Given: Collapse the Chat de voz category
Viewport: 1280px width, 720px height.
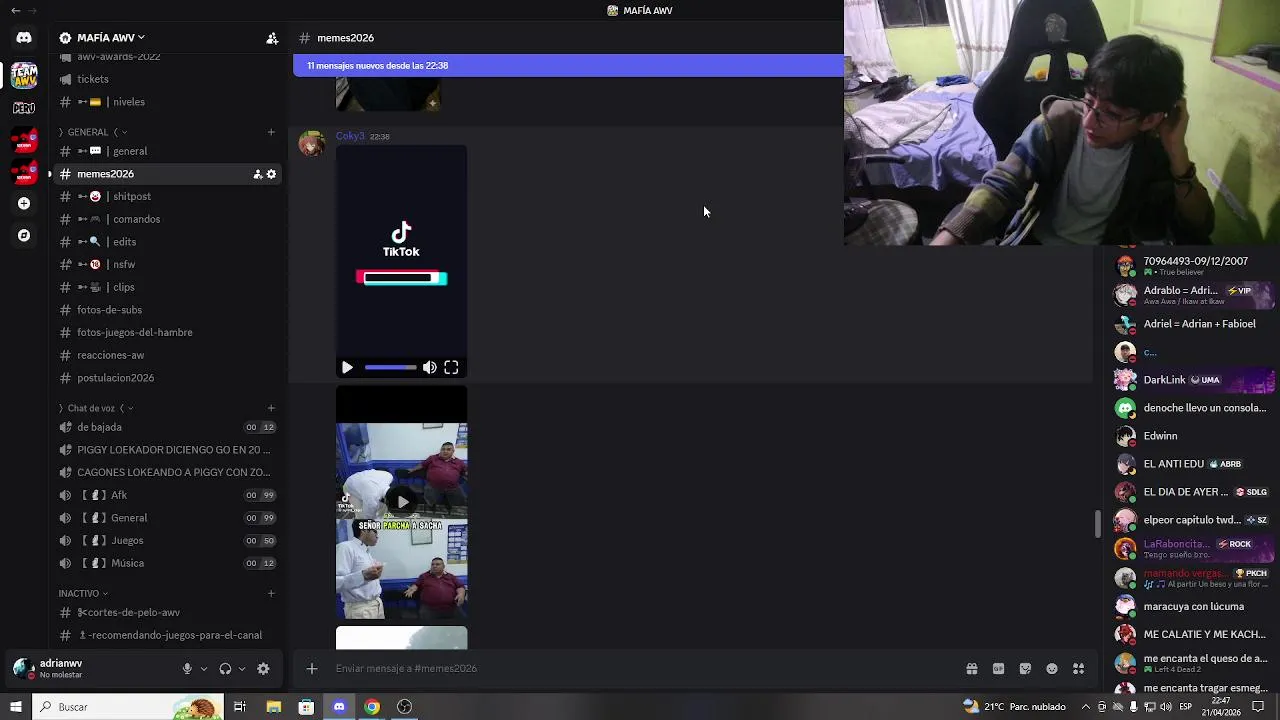Looking at the screenshot, I should [x=96, y=408].
